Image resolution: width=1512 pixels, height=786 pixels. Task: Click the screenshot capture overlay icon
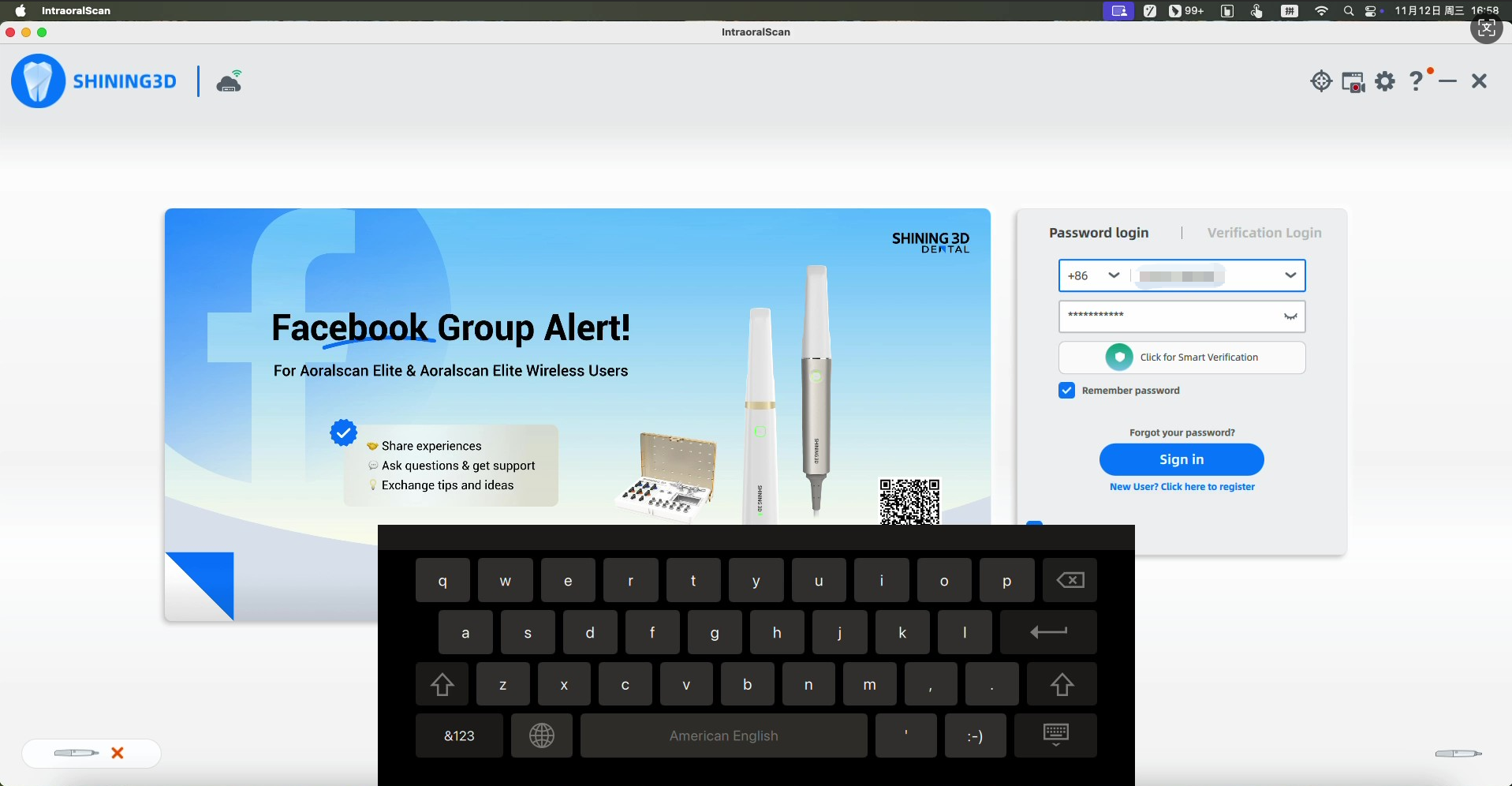tap(1488, 29)
